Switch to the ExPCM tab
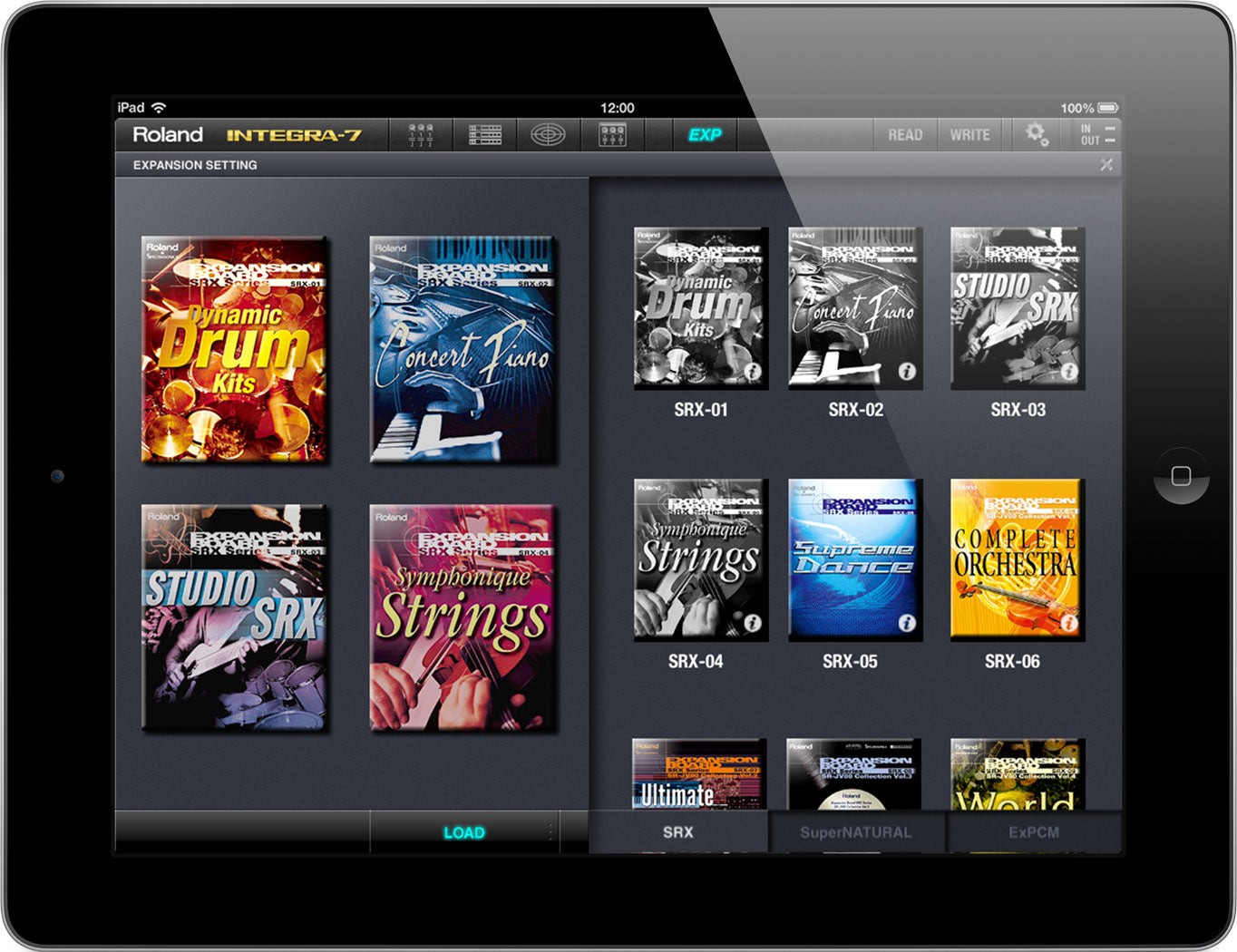This screenshot has height=952, width=1237. tap(1034, 832)
